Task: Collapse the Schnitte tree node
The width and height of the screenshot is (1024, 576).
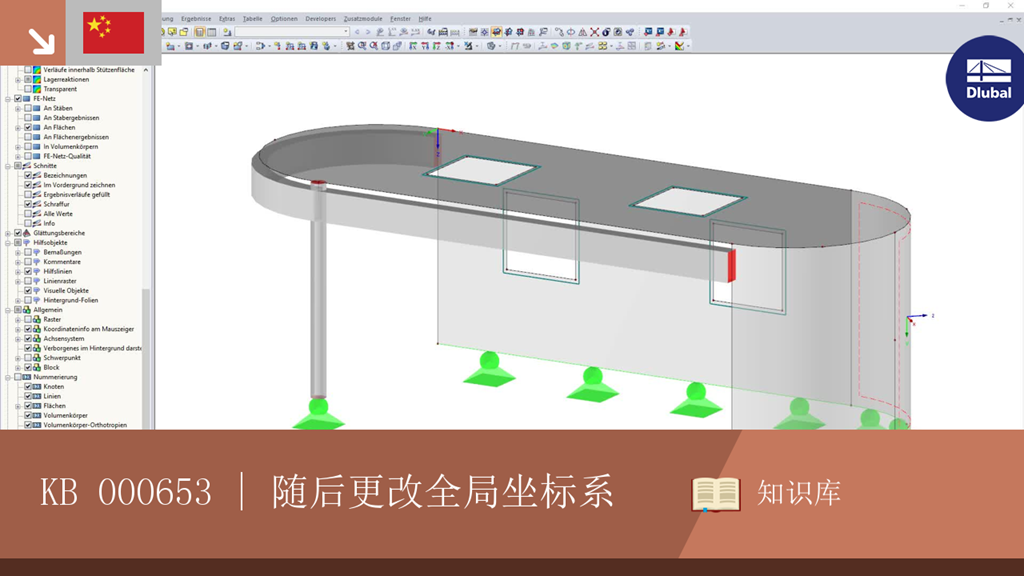Action: pos(8,166)
